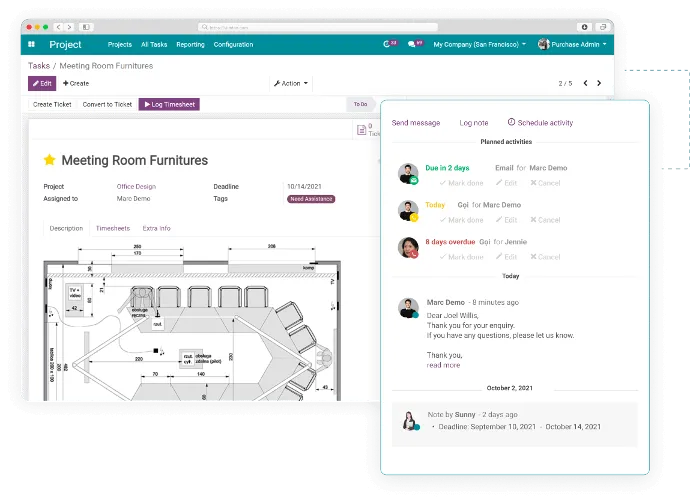Toggle the yellow priority star
690x500 pixels.
coord(49,160)
